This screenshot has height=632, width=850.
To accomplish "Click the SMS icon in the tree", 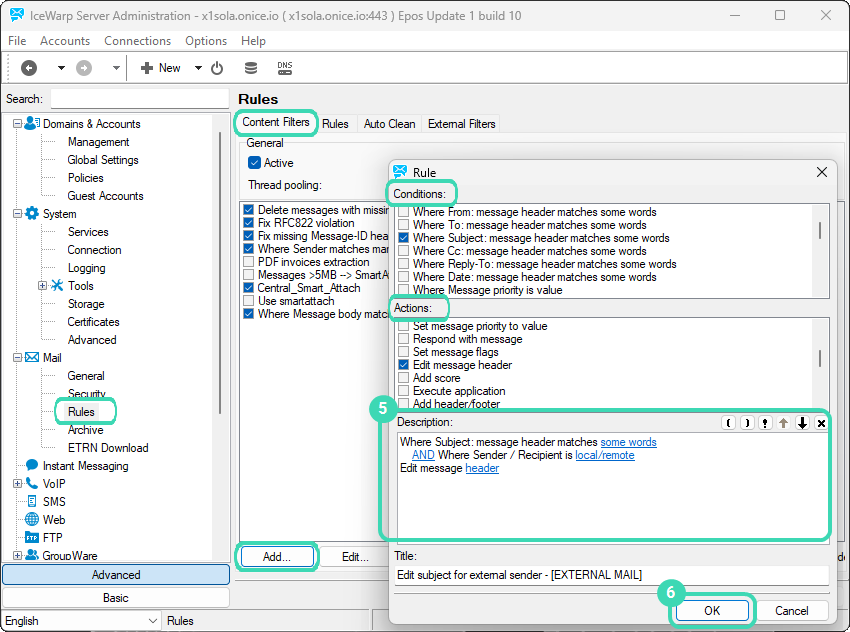I will tap(32, 501).
